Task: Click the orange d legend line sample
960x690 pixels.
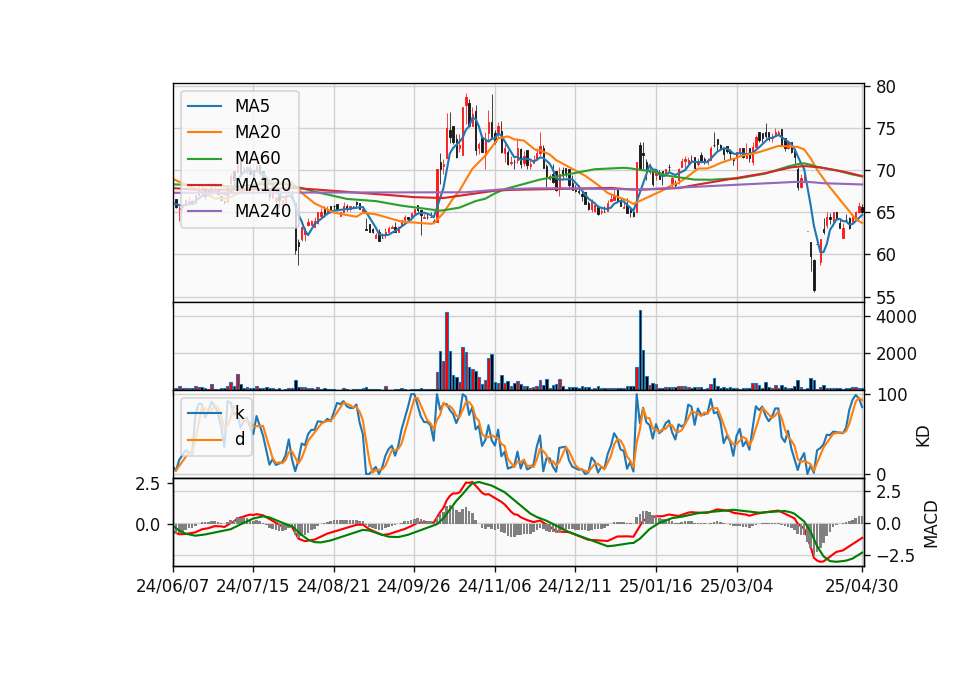Action: pyautogui.click(x=204, y=440)
